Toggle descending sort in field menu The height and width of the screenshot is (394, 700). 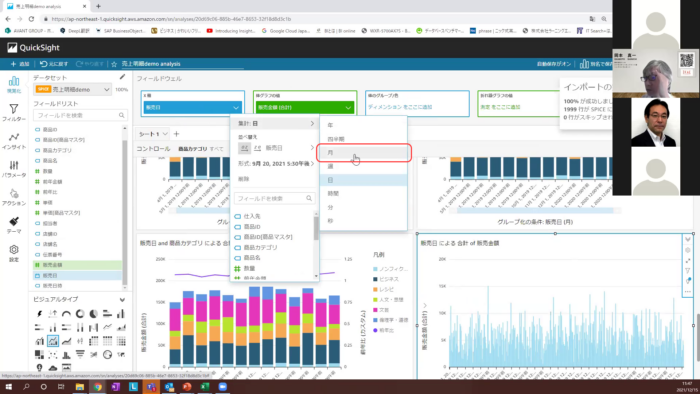(258, 148)
